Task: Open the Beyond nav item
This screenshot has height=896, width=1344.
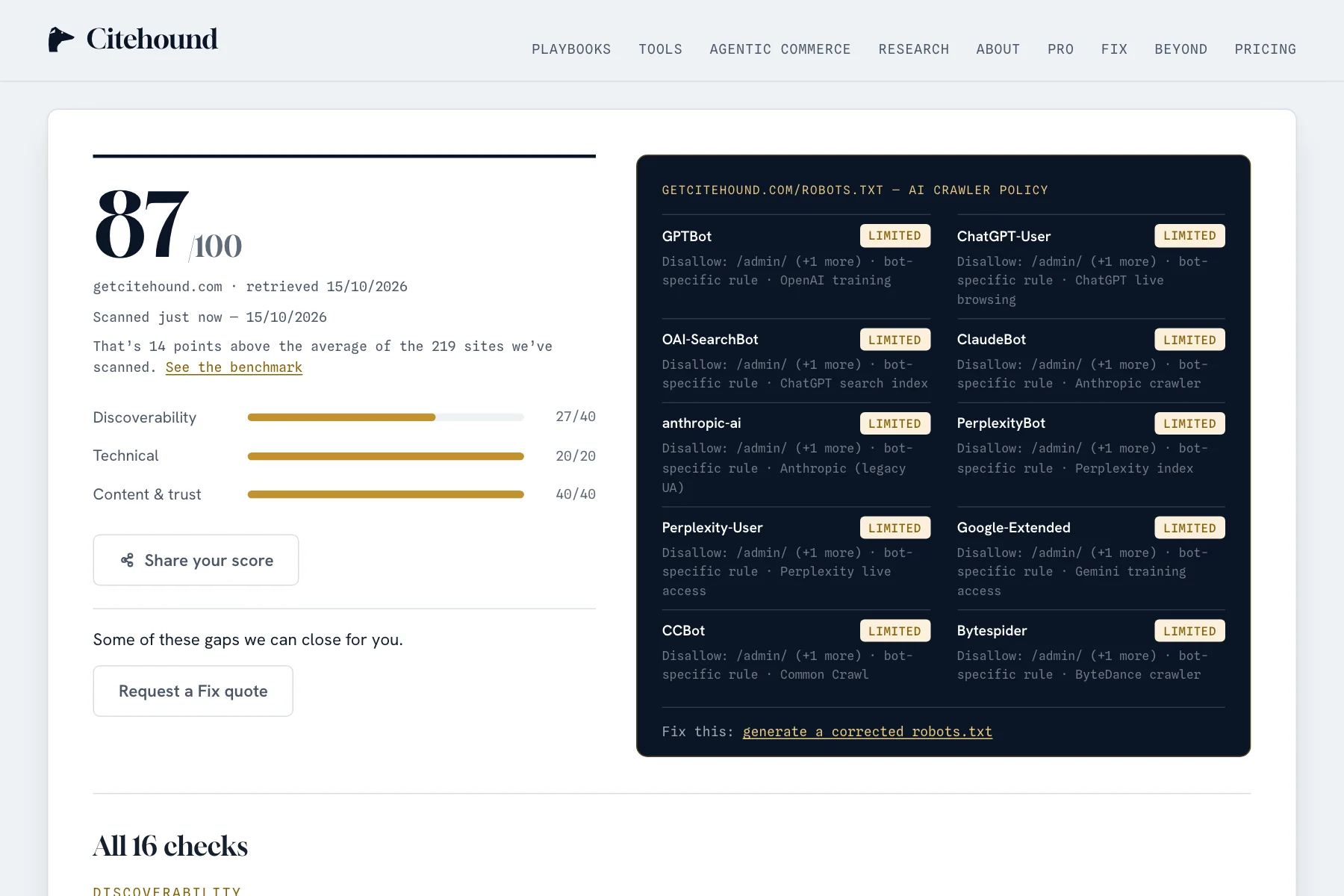Action: pyautogui.click(x=1181, y=49)
